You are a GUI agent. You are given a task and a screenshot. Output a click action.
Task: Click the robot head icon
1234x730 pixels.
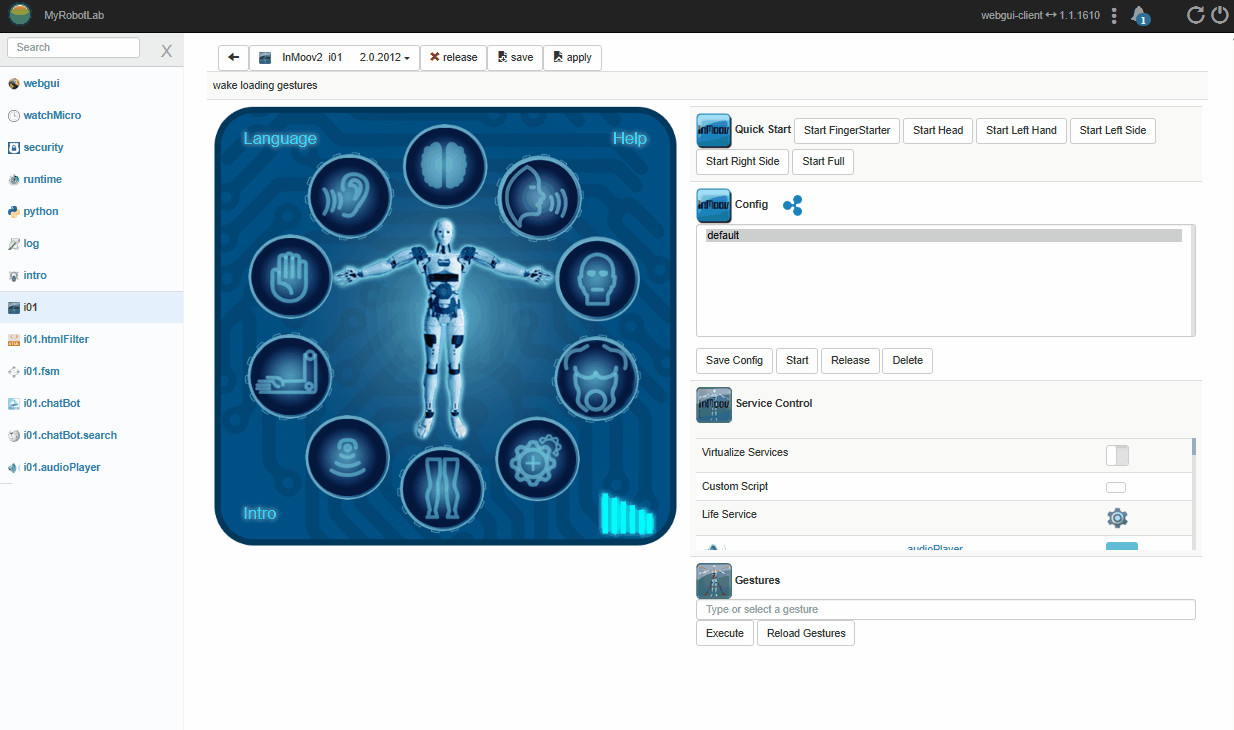(x=596, y=277)
